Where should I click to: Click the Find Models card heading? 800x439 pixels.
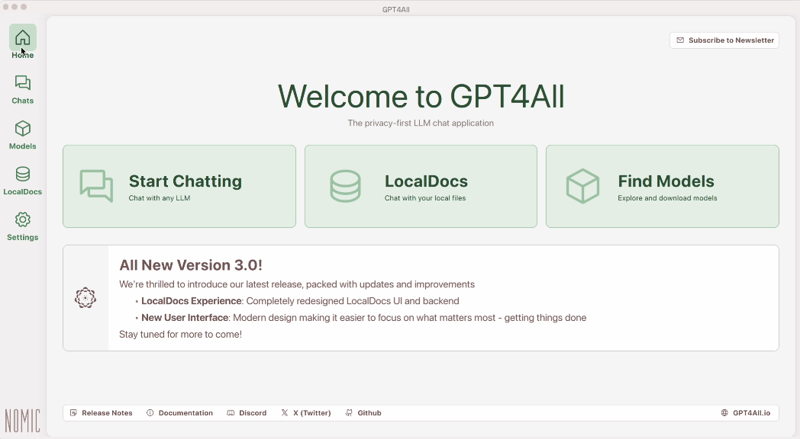point(666,181)
